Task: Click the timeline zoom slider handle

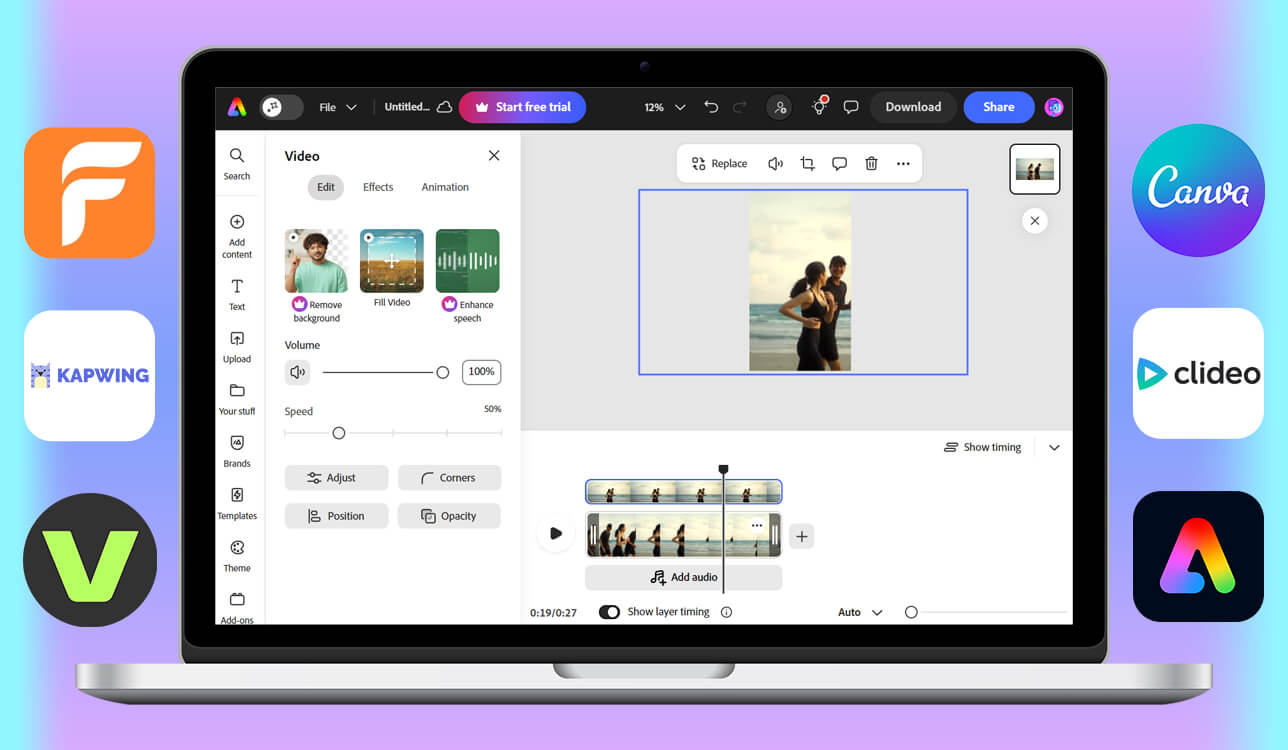Action: coord(911,612)
